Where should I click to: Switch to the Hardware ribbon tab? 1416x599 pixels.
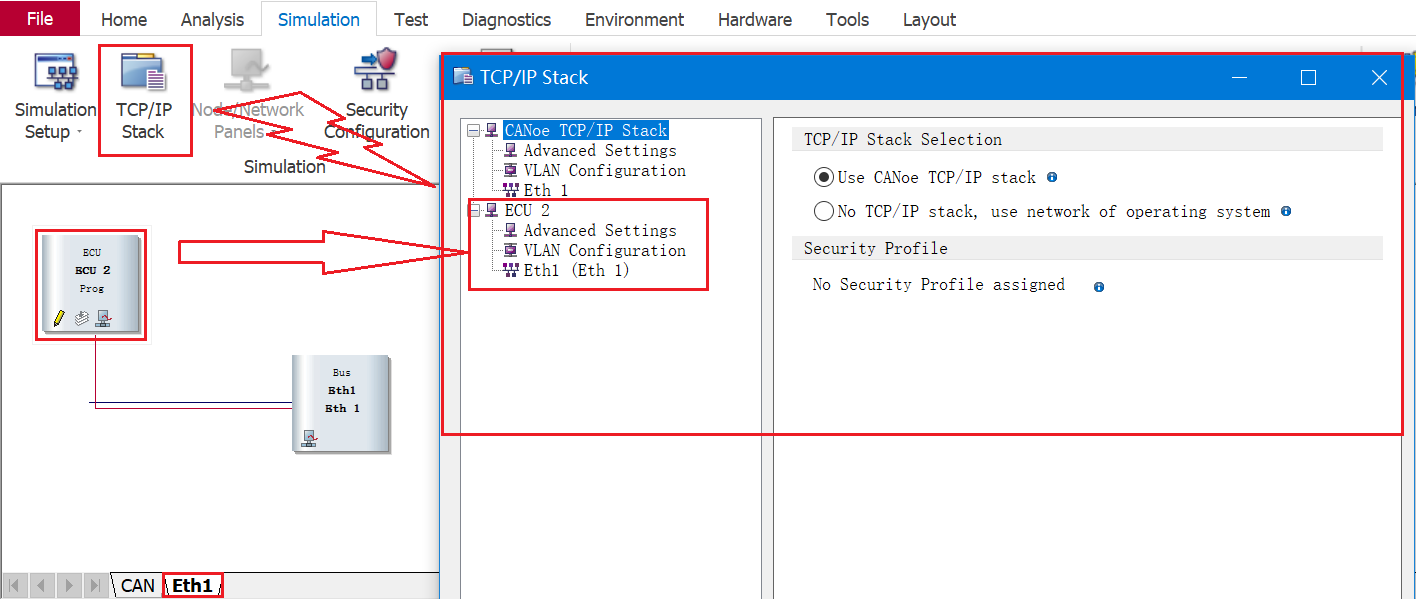coord(755,20)
